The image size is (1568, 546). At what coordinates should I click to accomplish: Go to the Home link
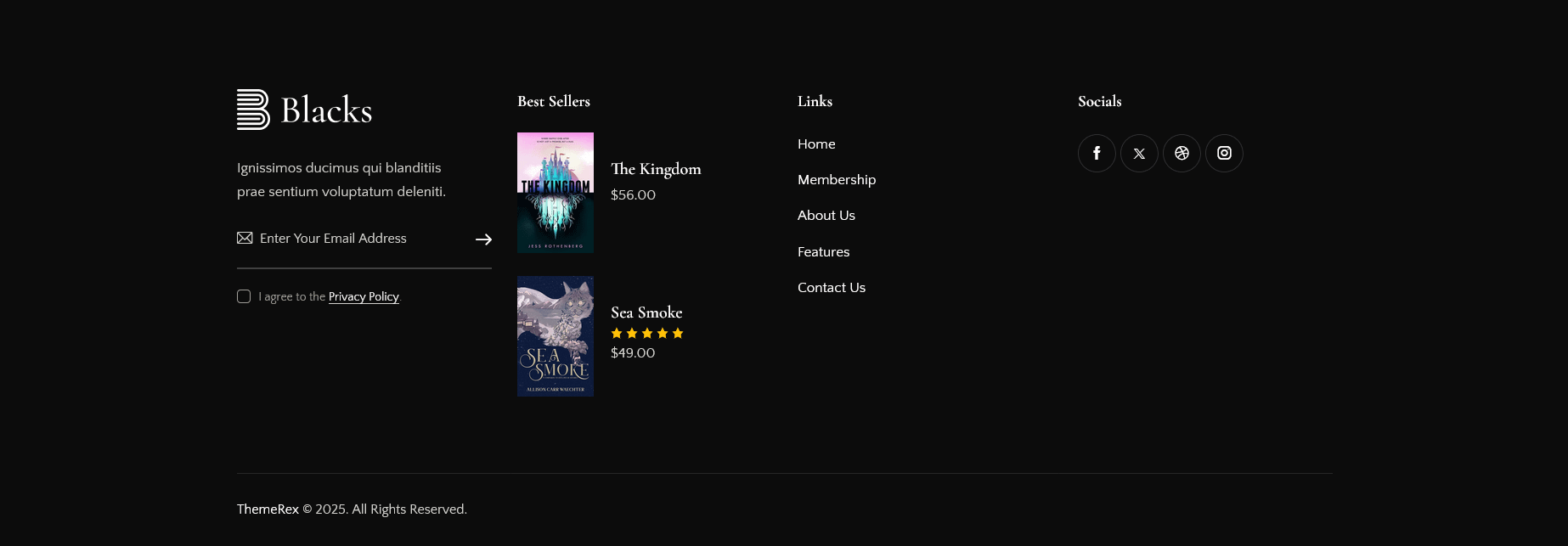click(x=816, y=144)
